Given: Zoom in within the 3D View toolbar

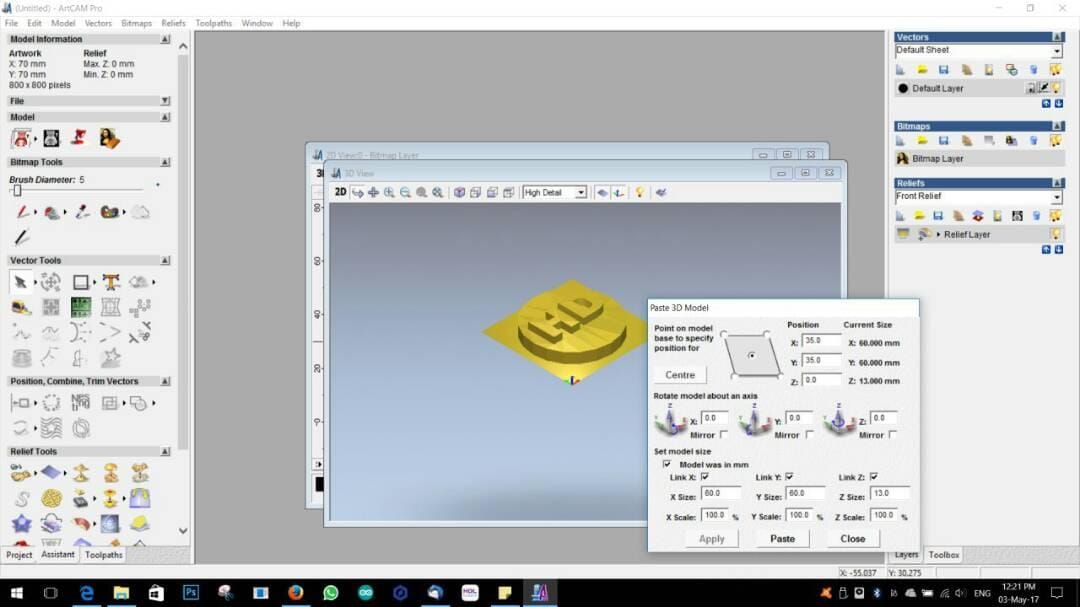Looking at the screenshot, I should (x=389, y=192).
